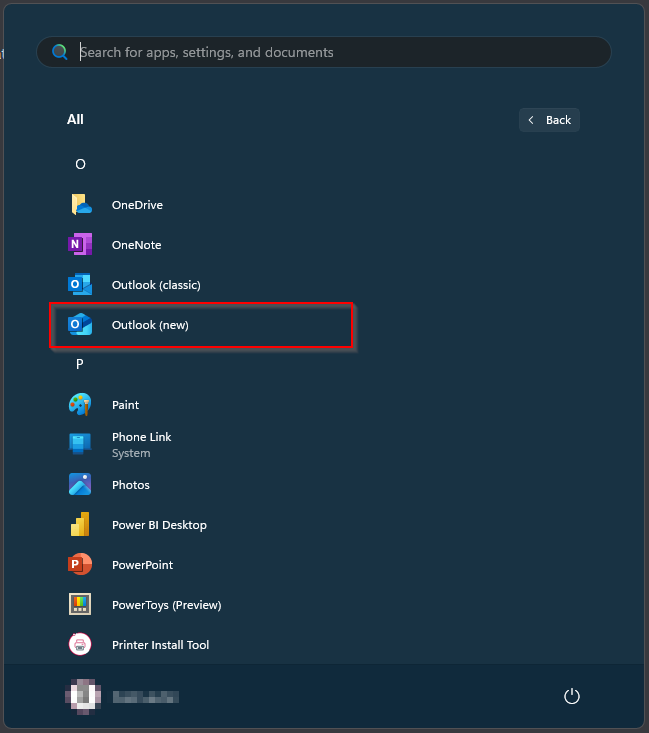Viewport: 649px width, 733px height.
Task: Click the Power BI Desktop label
Action: 159,525
